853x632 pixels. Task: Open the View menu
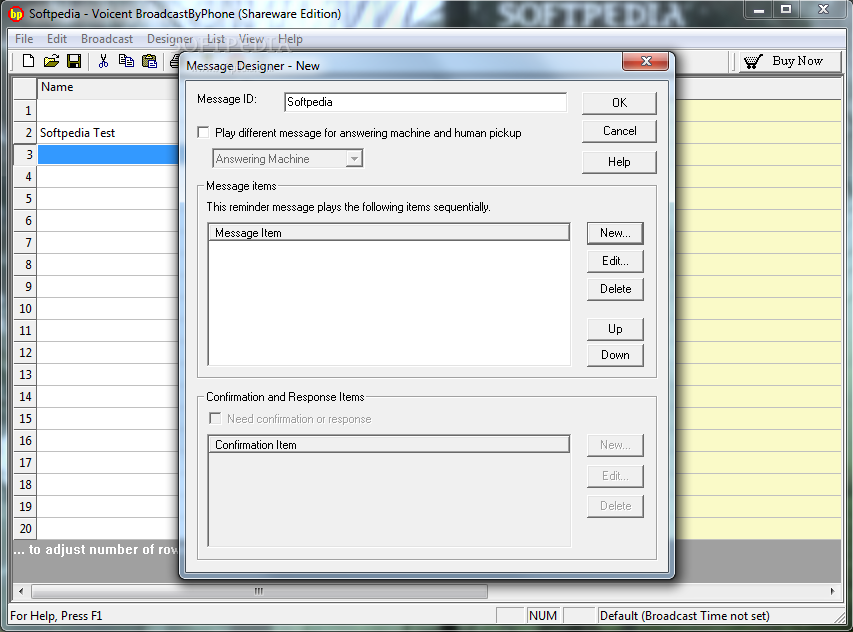(251, 39)
